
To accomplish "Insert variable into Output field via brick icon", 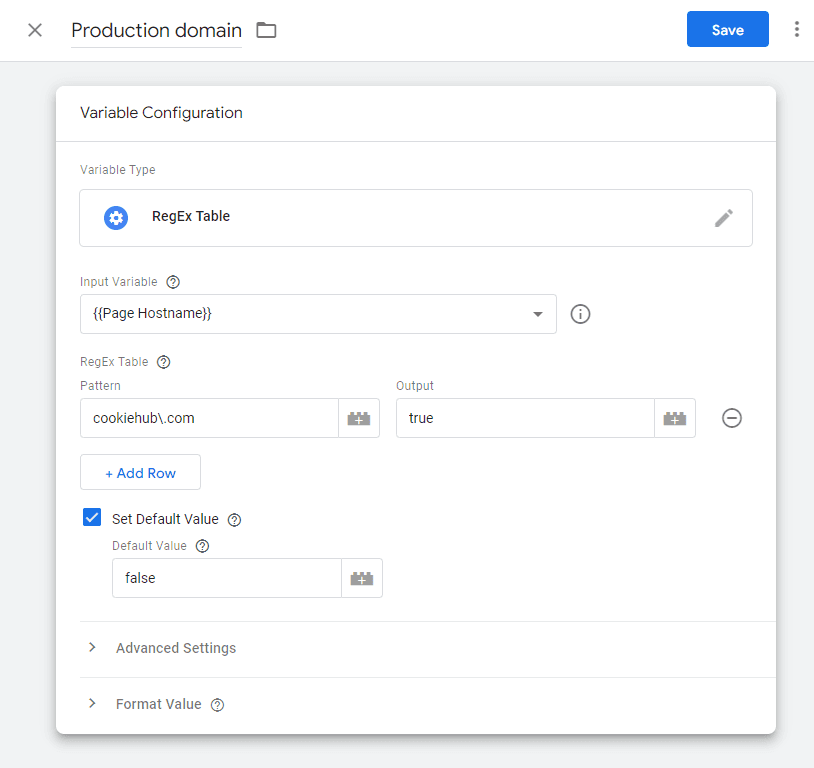I will (x=675, y=419).
